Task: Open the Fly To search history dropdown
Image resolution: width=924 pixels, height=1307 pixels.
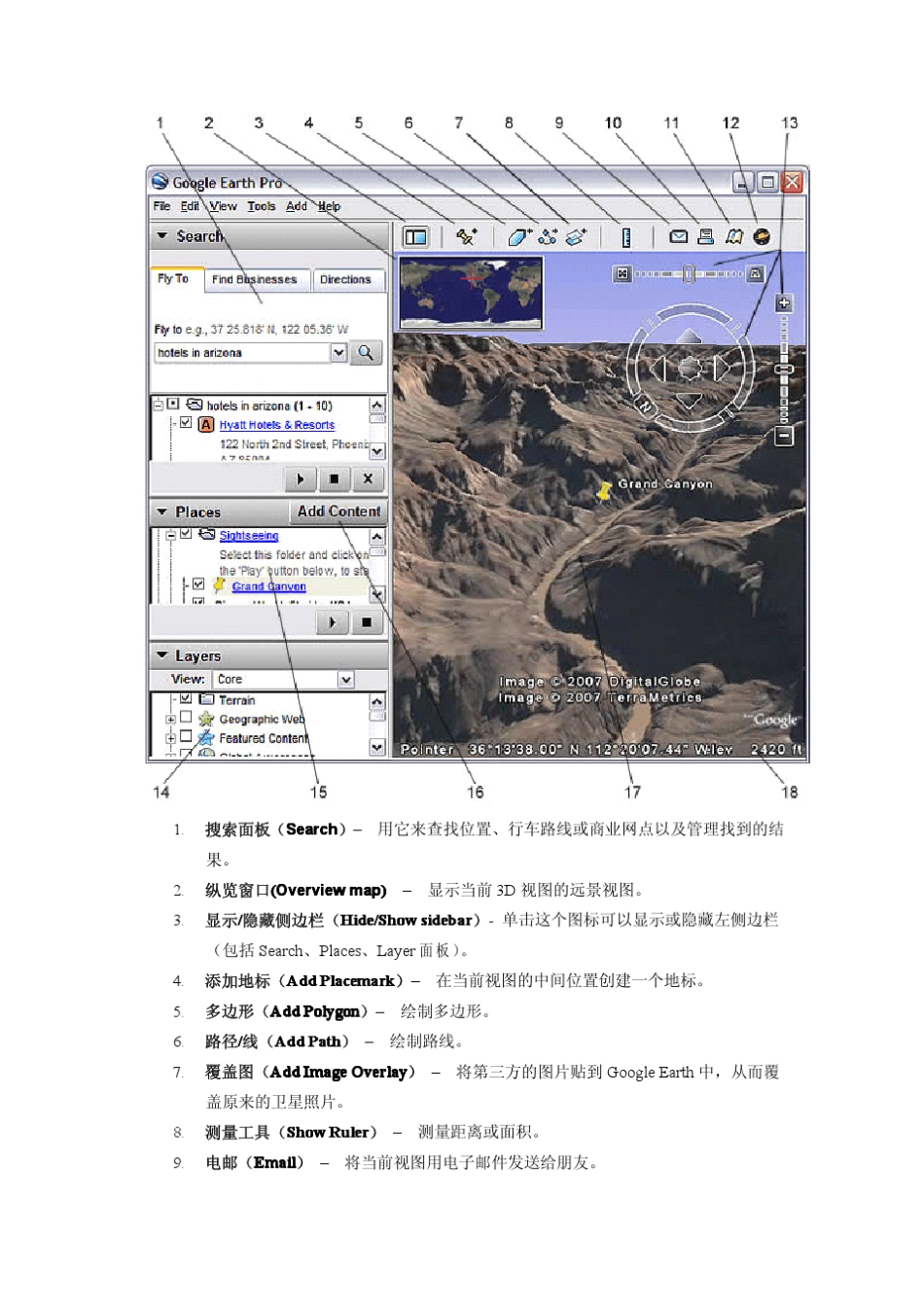Action: 338,352
